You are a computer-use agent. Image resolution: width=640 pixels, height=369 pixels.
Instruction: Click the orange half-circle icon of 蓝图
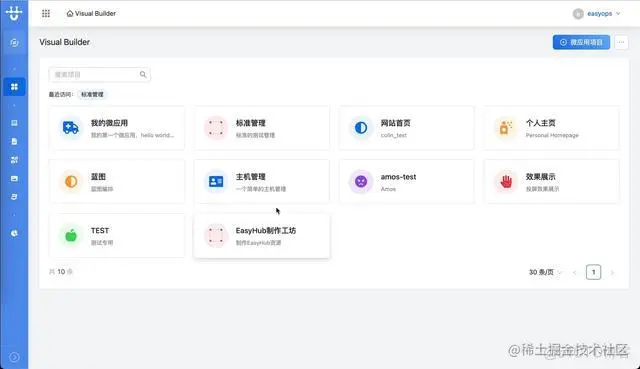(71, 181)
